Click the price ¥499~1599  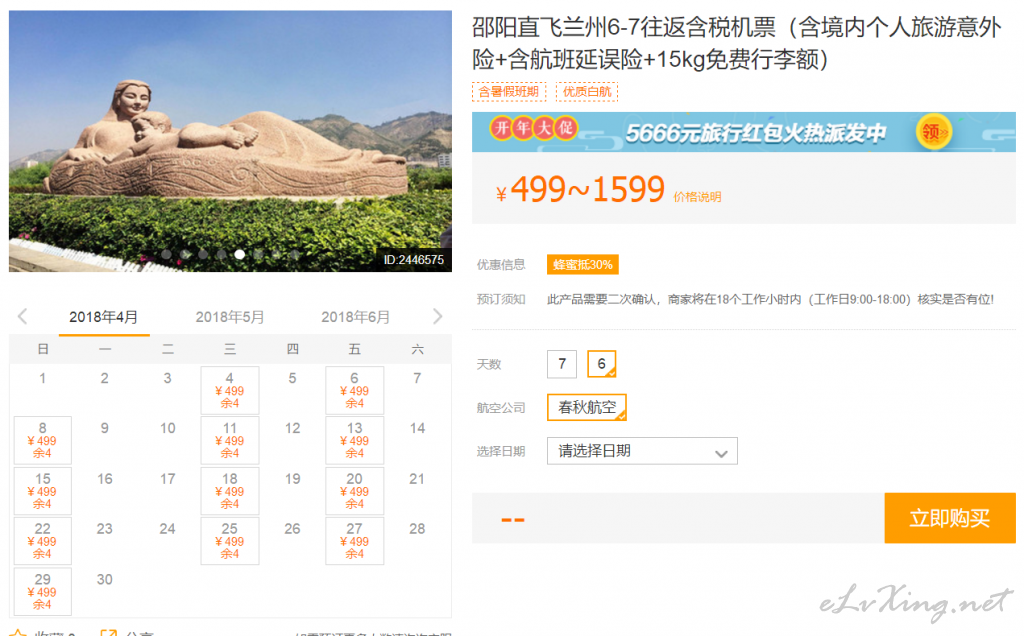[581, 190]
